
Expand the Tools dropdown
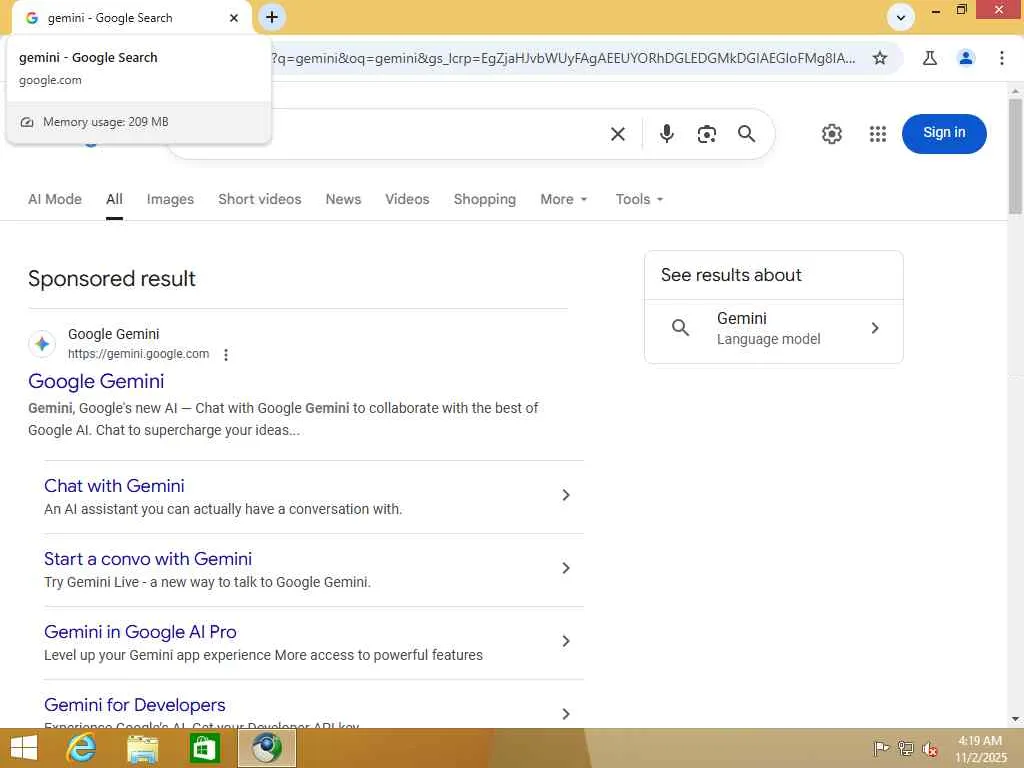(639, 199)
